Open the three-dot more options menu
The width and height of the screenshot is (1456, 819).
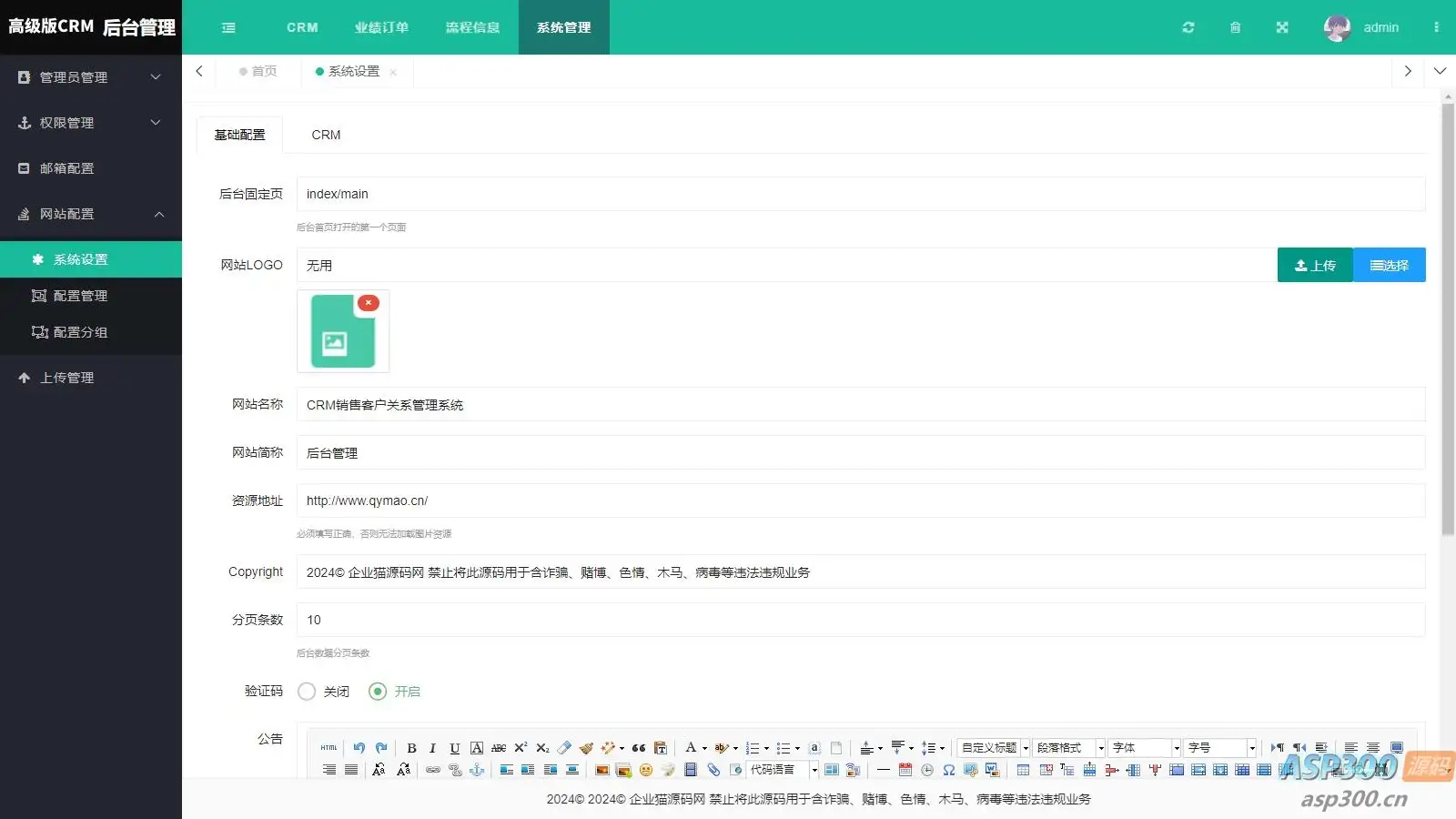click(1436, 27)
